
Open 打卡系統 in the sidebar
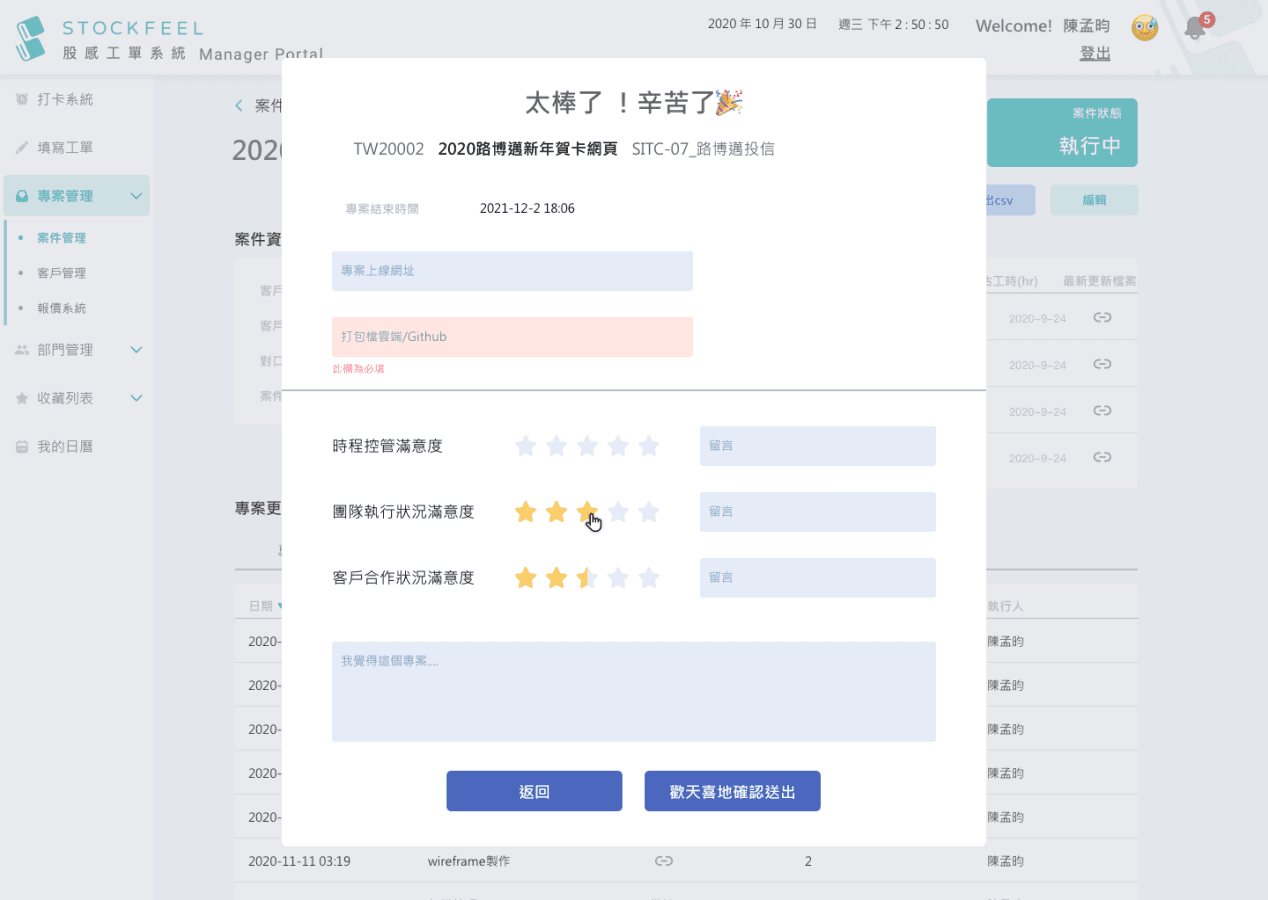click(64, 100)
